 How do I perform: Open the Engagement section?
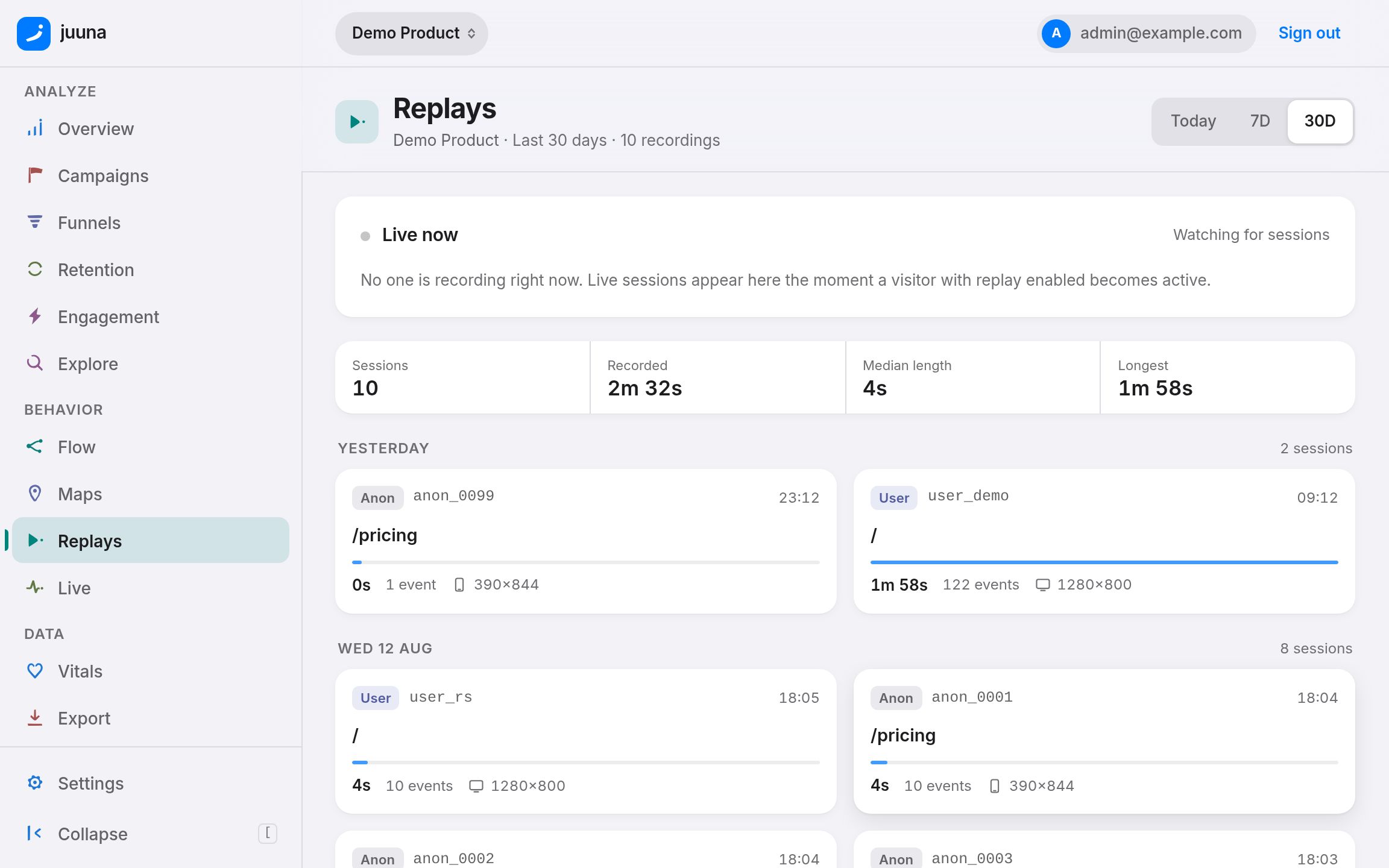point(151,316)
